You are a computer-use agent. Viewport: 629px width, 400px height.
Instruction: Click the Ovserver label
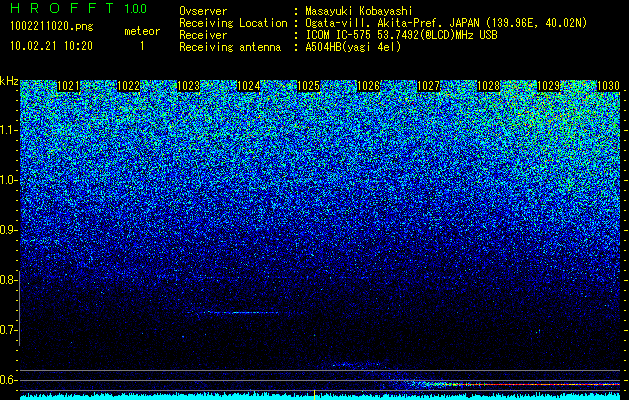[x=203, y=11]
